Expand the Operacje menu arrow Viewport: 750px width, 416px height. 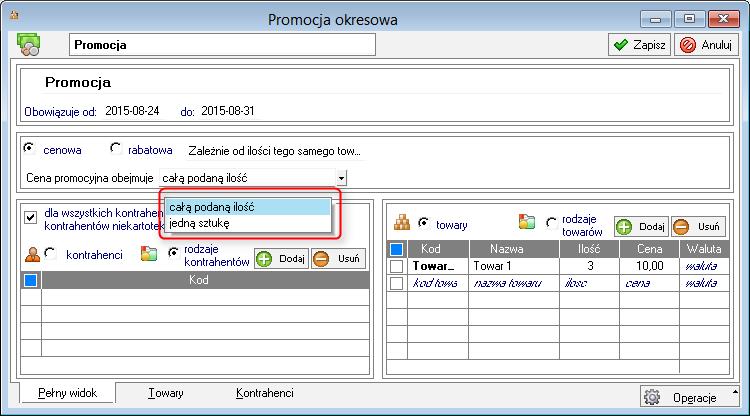[735, 393]
